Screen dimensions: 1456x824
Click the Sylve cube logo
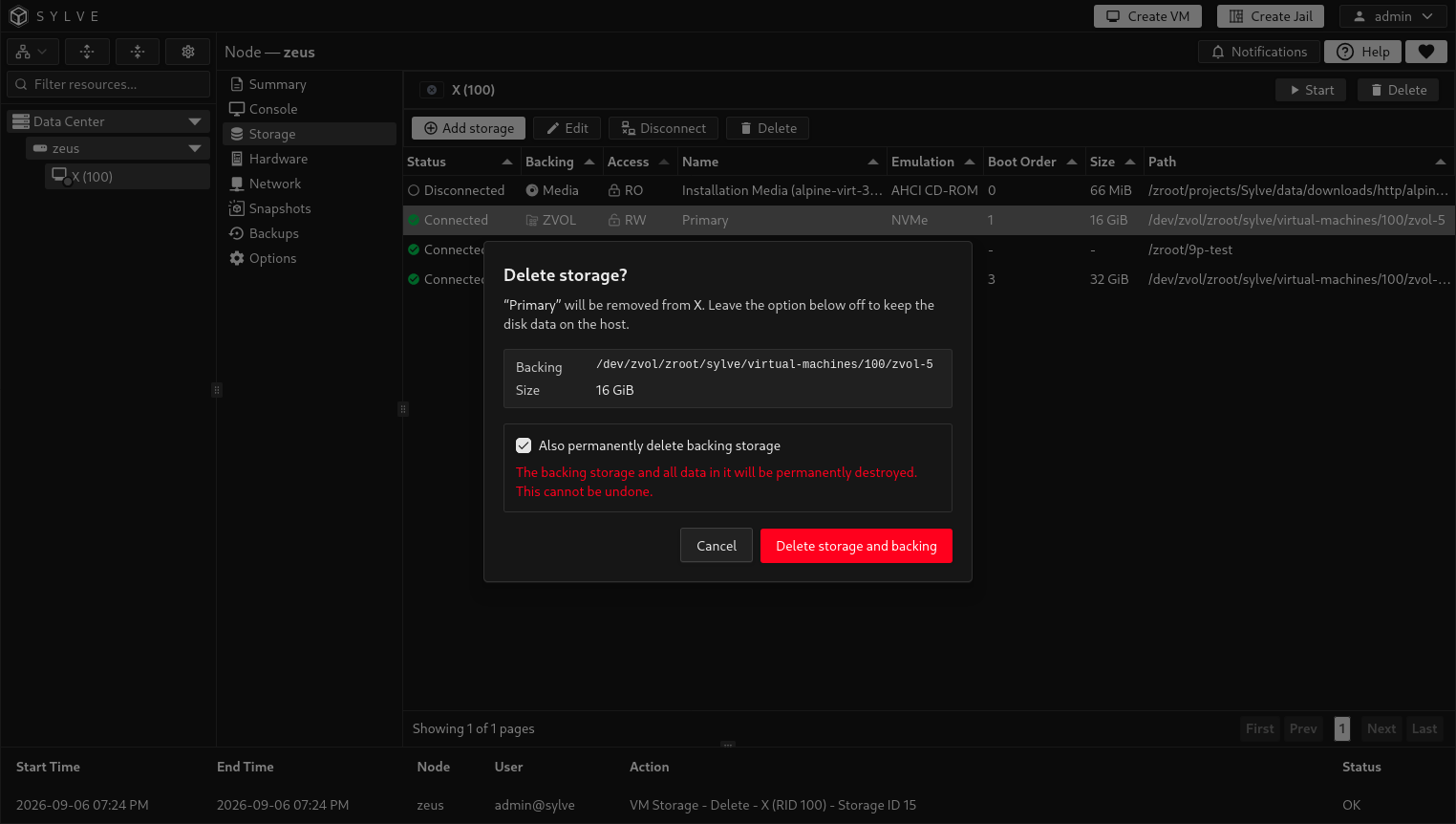tap(18, 16)
